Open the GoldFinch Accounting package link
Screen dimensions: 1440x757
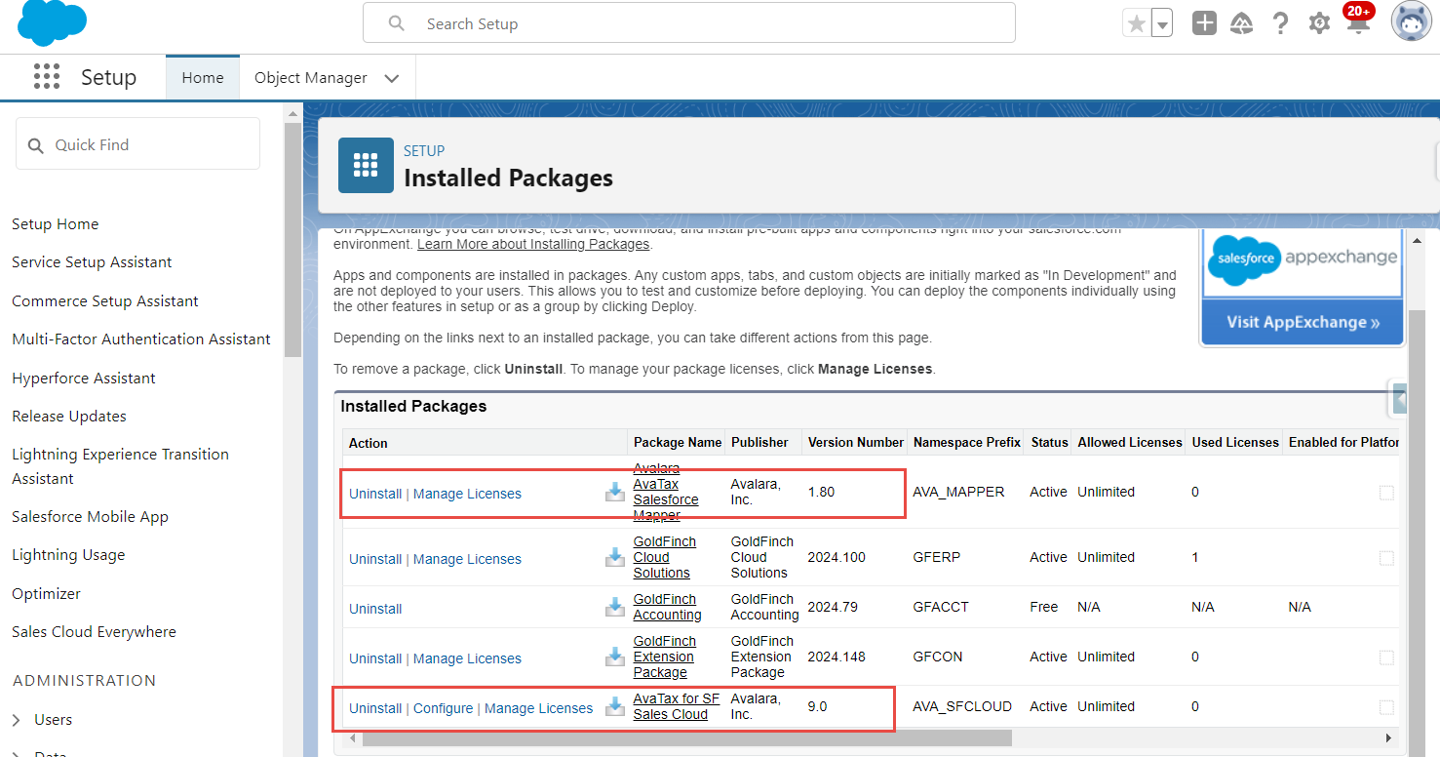click(x=667, y=607)
